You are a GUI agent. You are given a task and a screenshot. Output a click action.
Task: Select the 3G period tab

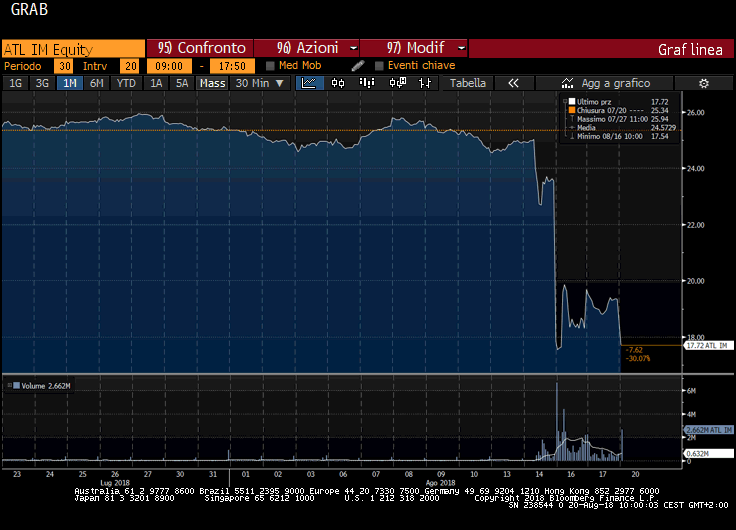pos(42,83)
